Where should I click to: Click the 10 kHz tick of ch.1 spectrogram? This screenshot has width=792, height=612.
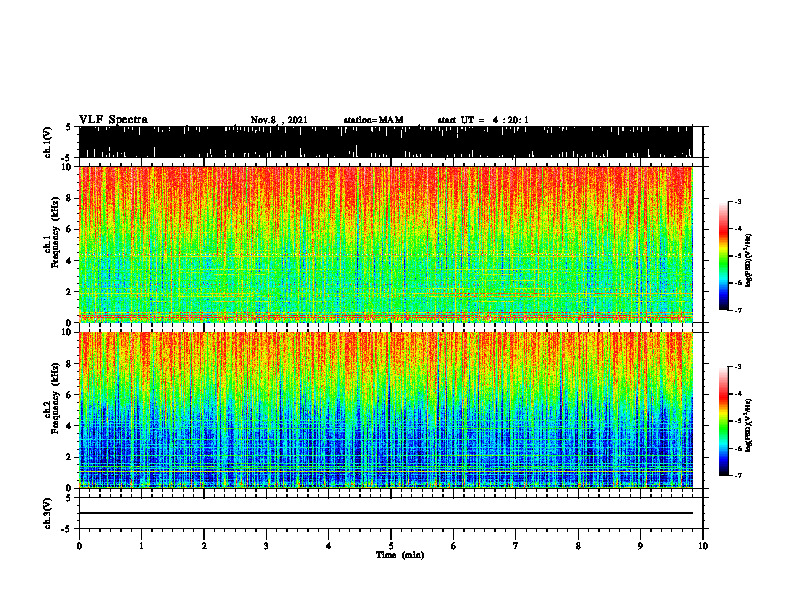point(69,167)
